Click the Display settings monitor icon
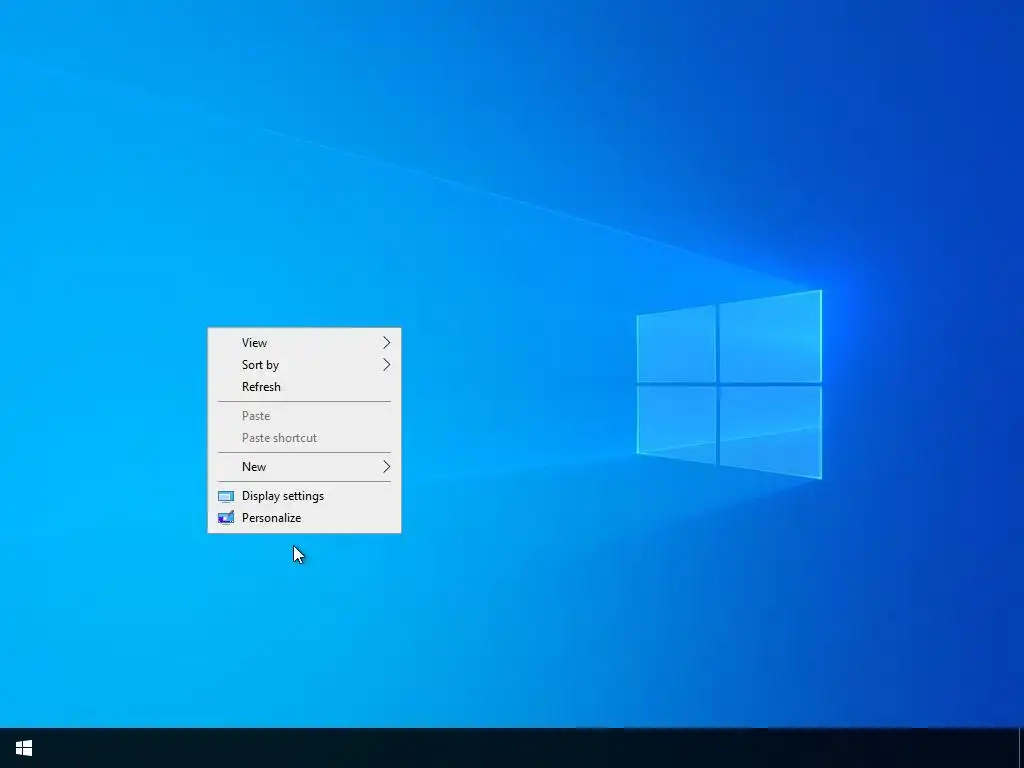 click(x=226, y=497)
